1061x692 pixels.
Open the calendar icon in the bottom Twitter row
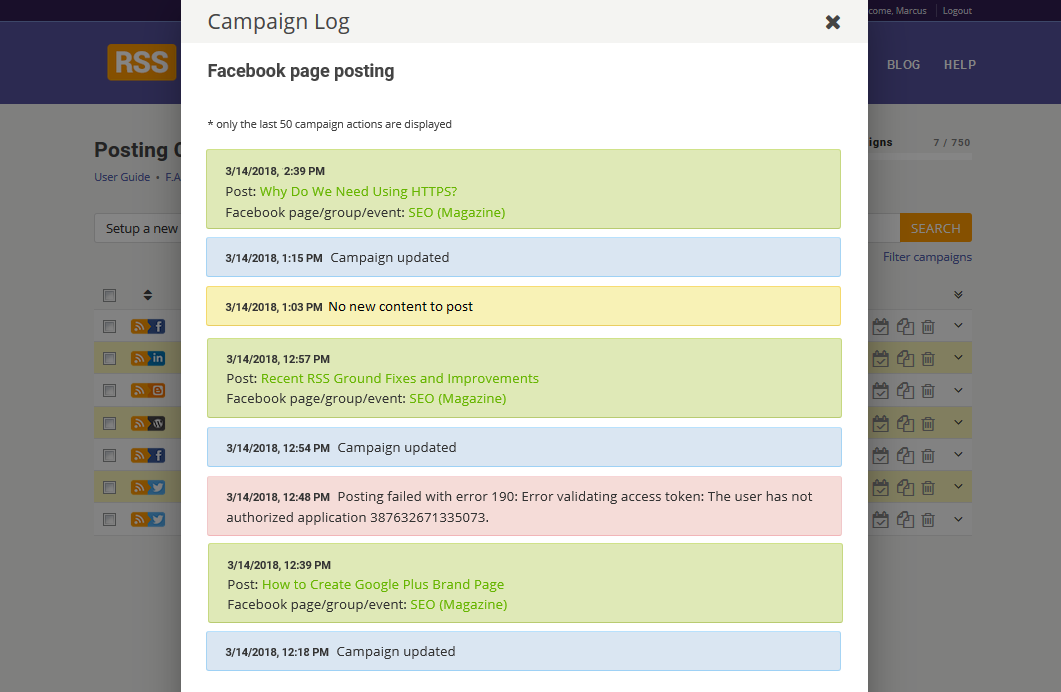point(880,520)
